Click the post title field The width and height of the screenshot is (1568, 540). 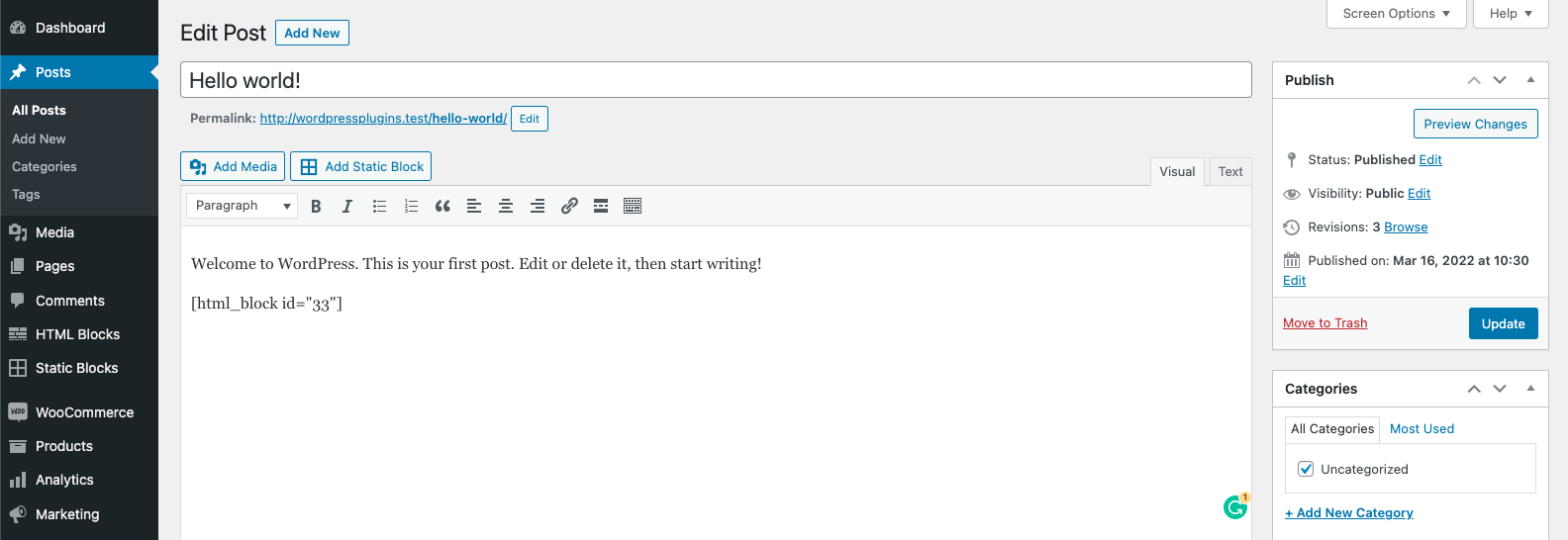click(716, 80)
